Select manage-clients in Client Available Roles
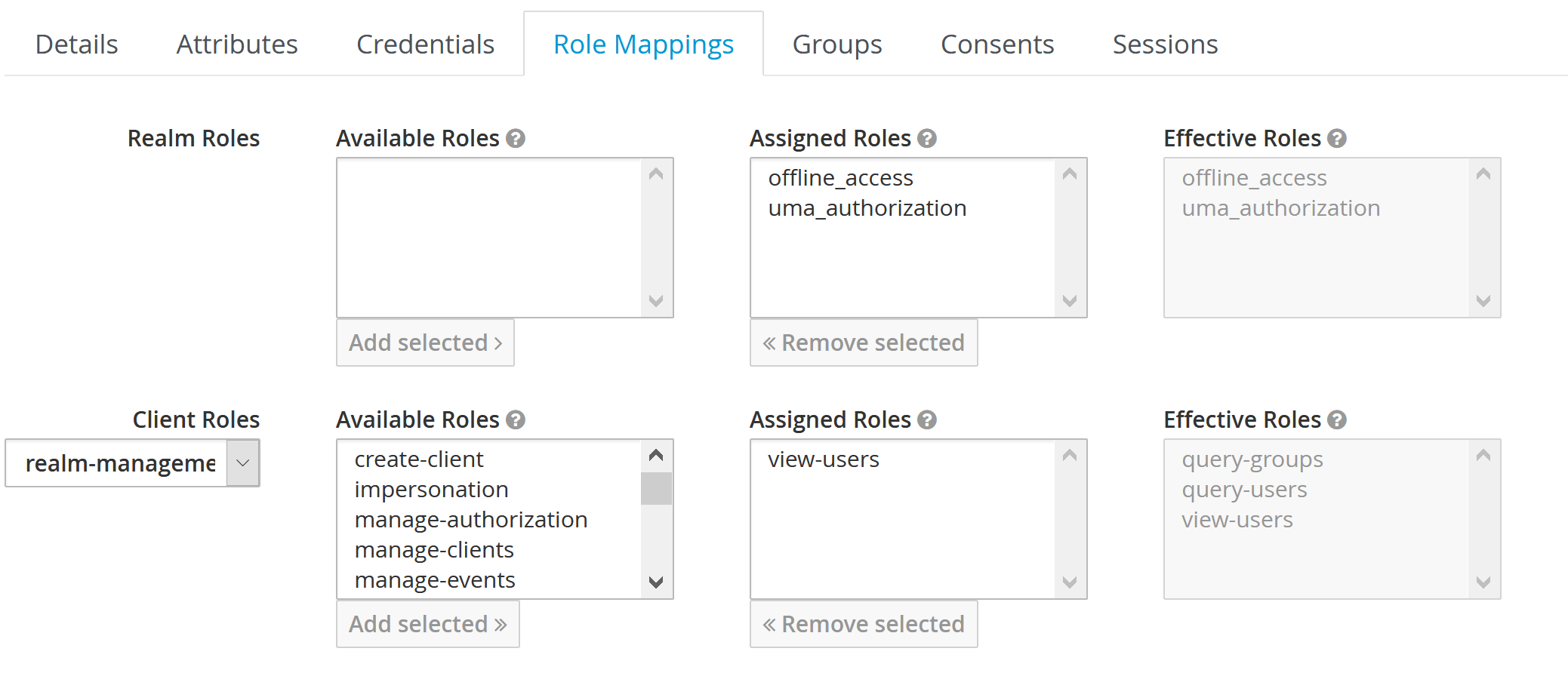The height and width of the screenshot is (676, 1568). 434,550
